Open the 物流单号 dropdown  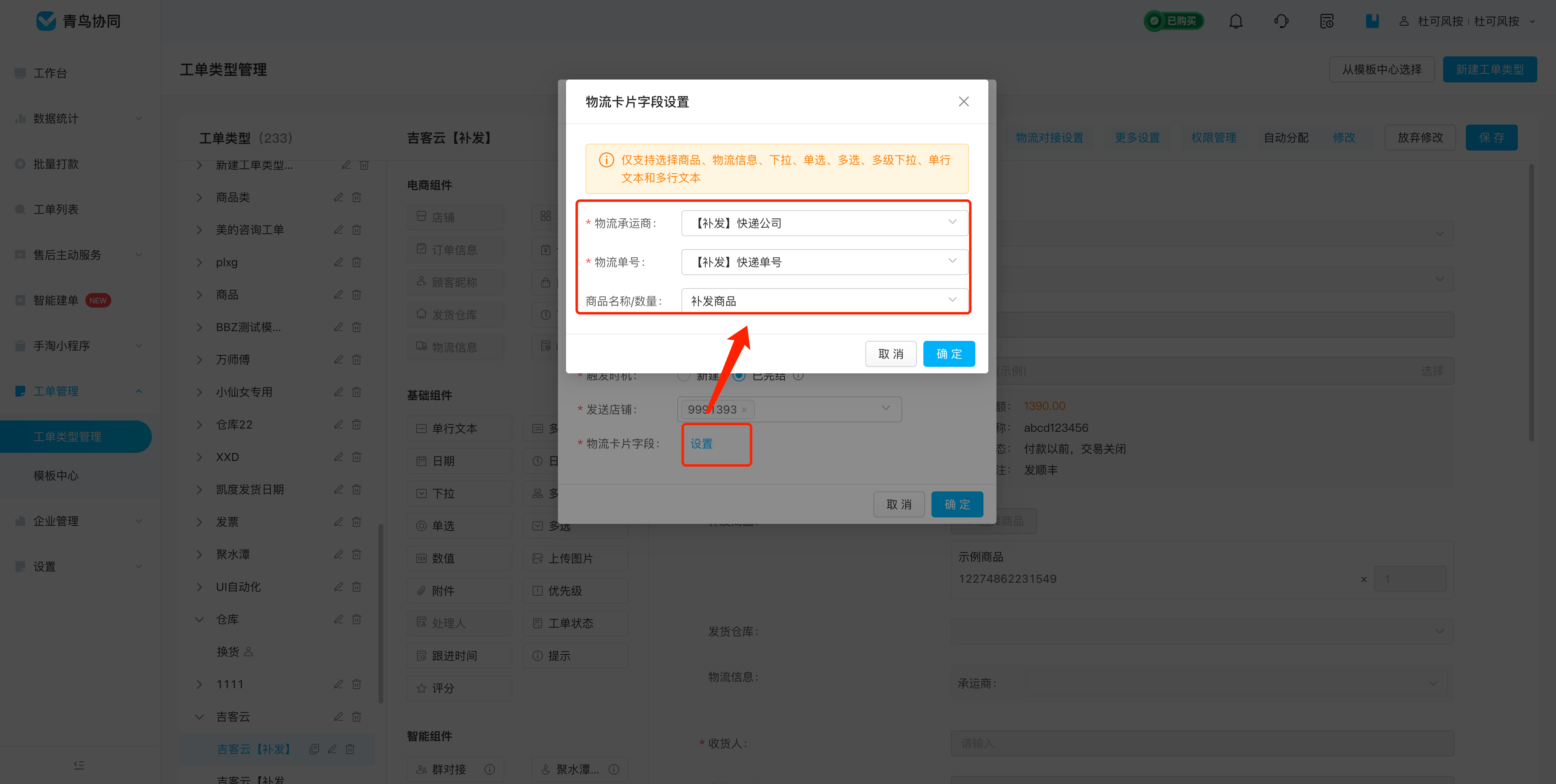[824, 262]
